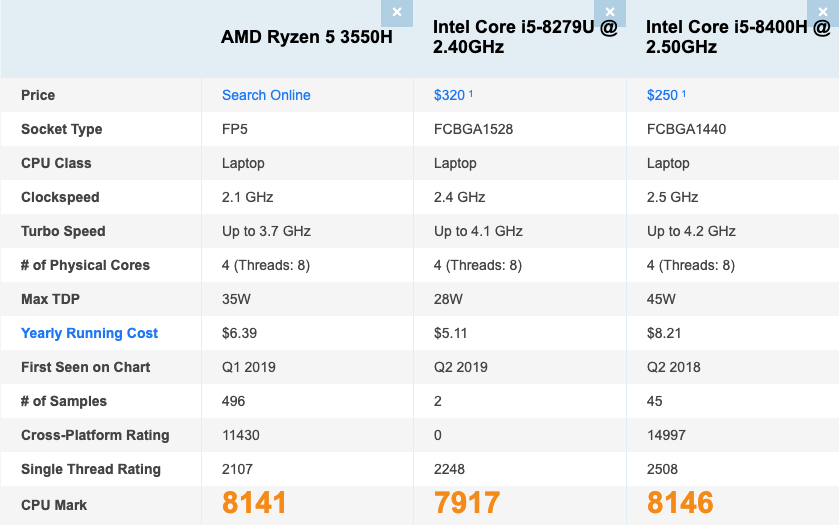
Task: Open Yearly Running Cost link
Action: [89, 333]
